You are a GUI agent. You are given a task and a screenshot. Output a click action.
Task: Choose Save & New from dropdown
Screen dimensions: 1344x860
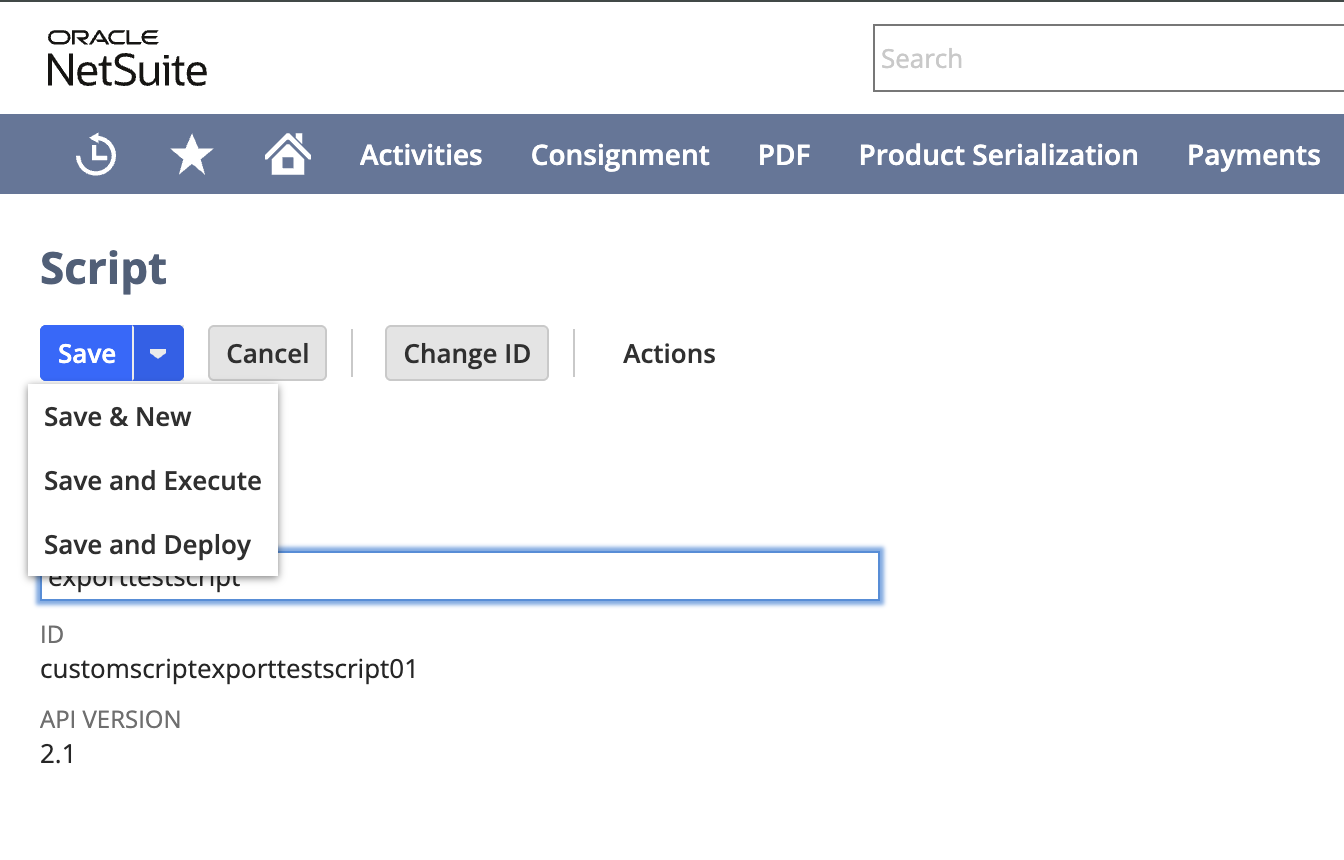pos(153,417)
